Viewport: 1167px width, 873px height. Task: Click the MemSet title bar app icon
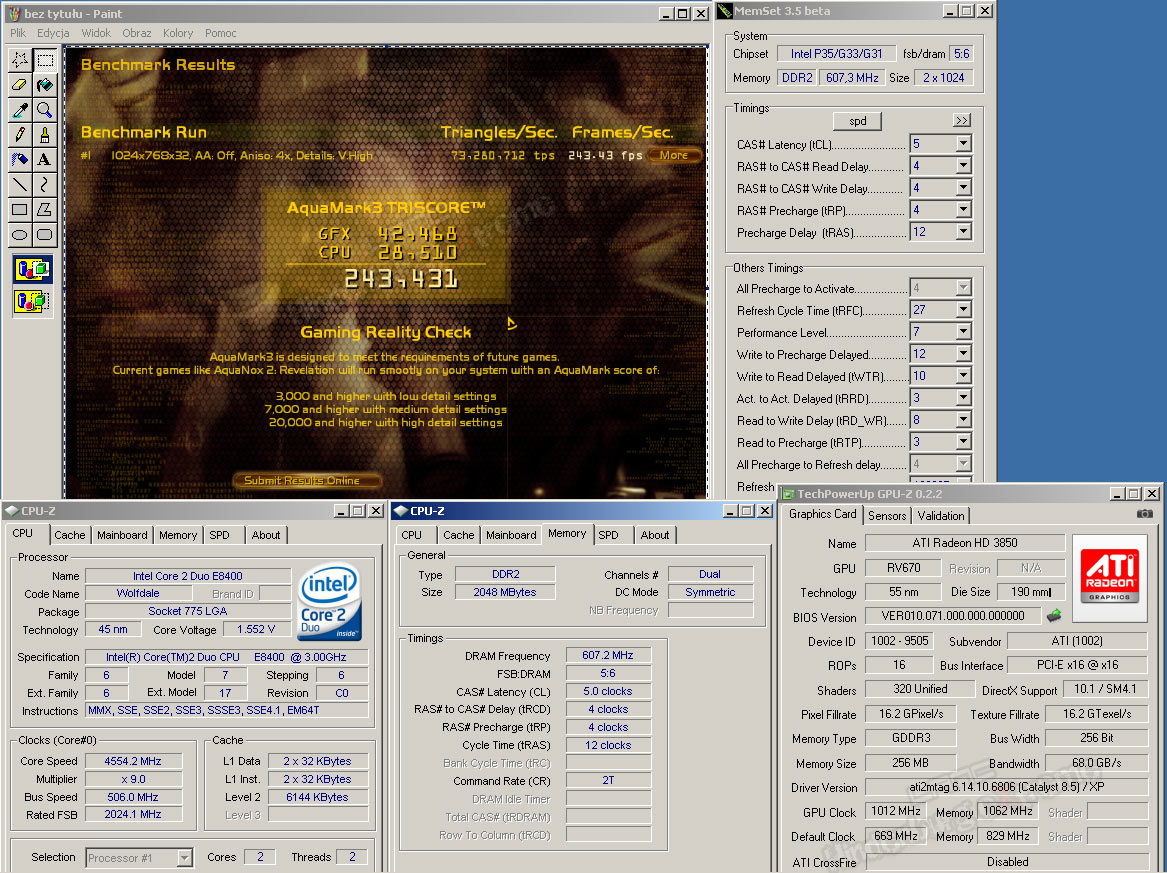(724, 11)
